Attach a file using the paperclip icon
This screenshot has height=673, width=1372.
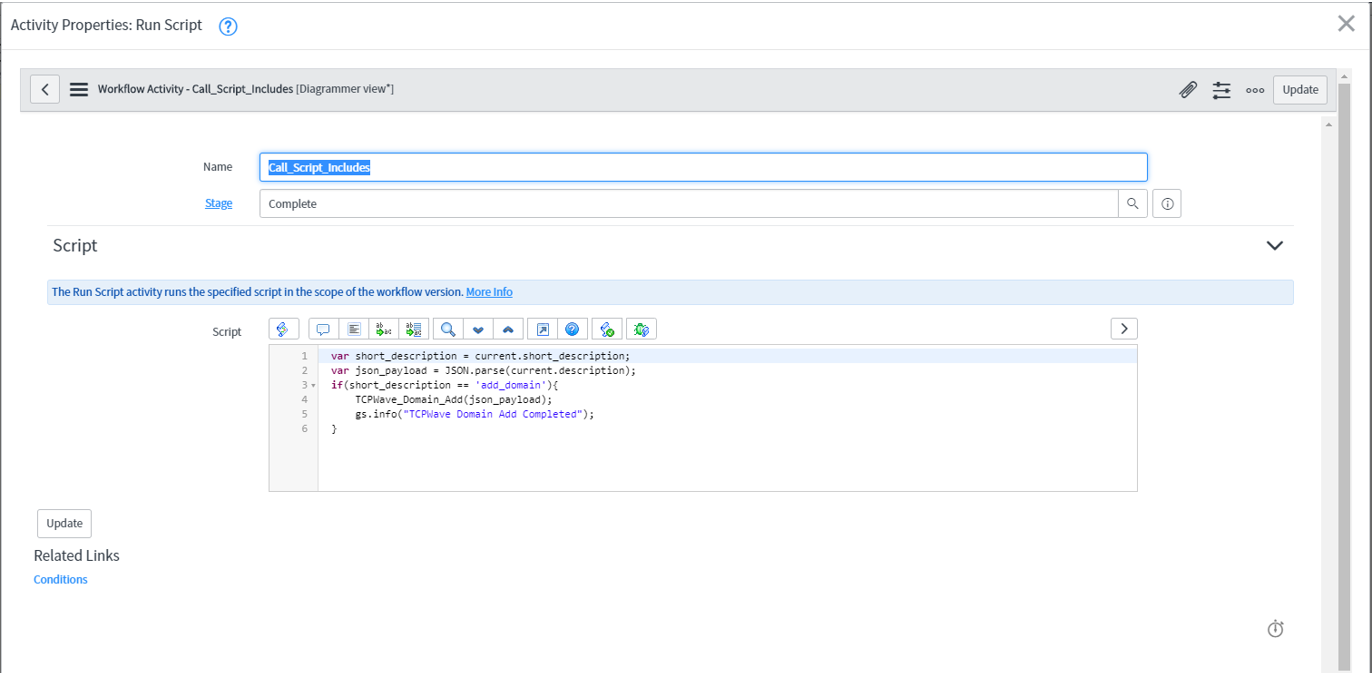click(x=1188, y=89)
